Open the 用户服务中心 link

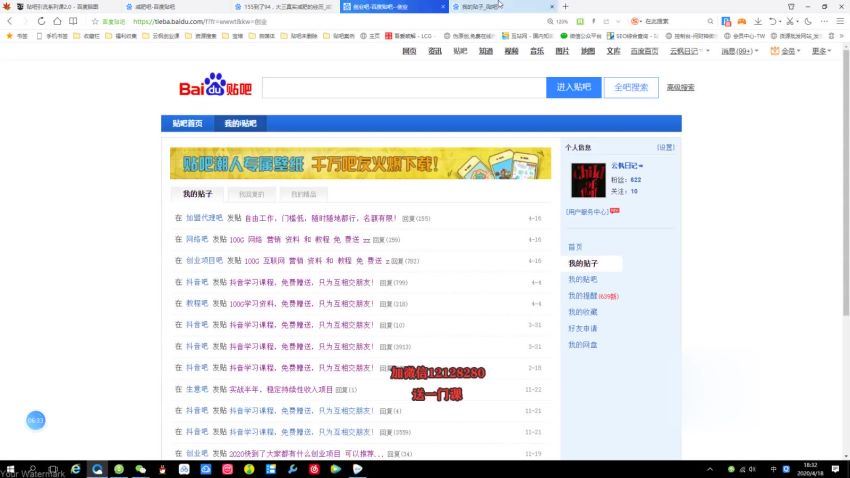point(588,212)
